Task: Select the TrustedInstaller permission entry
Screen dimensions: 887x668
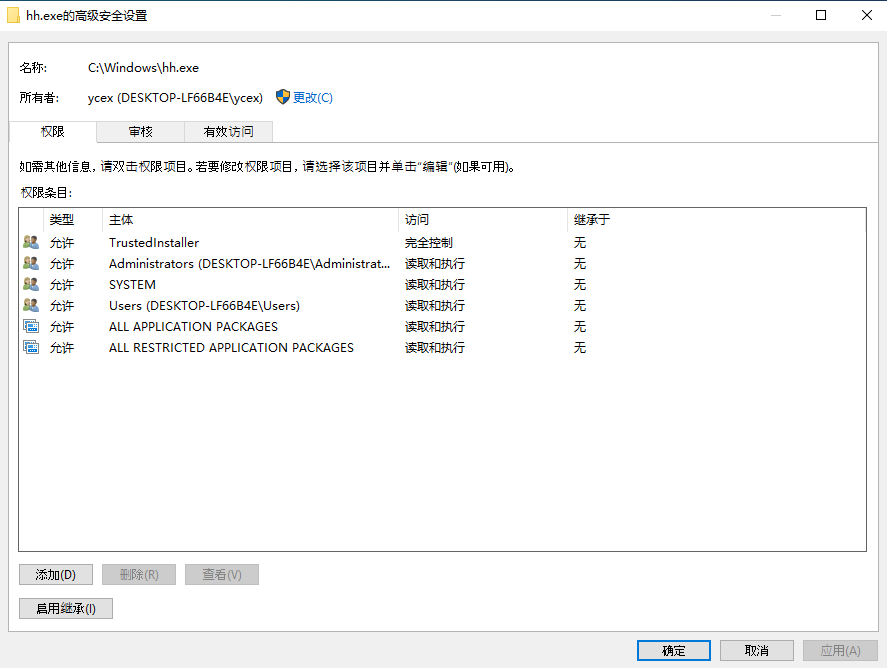Action: coord(442,243)
